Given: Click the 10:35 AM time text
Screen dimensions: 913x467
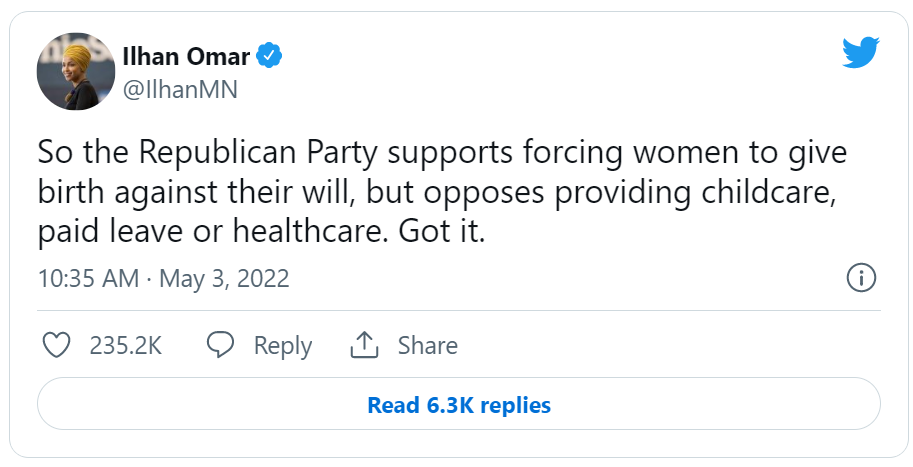Looking at the screenshot, I should pos(89,278).
